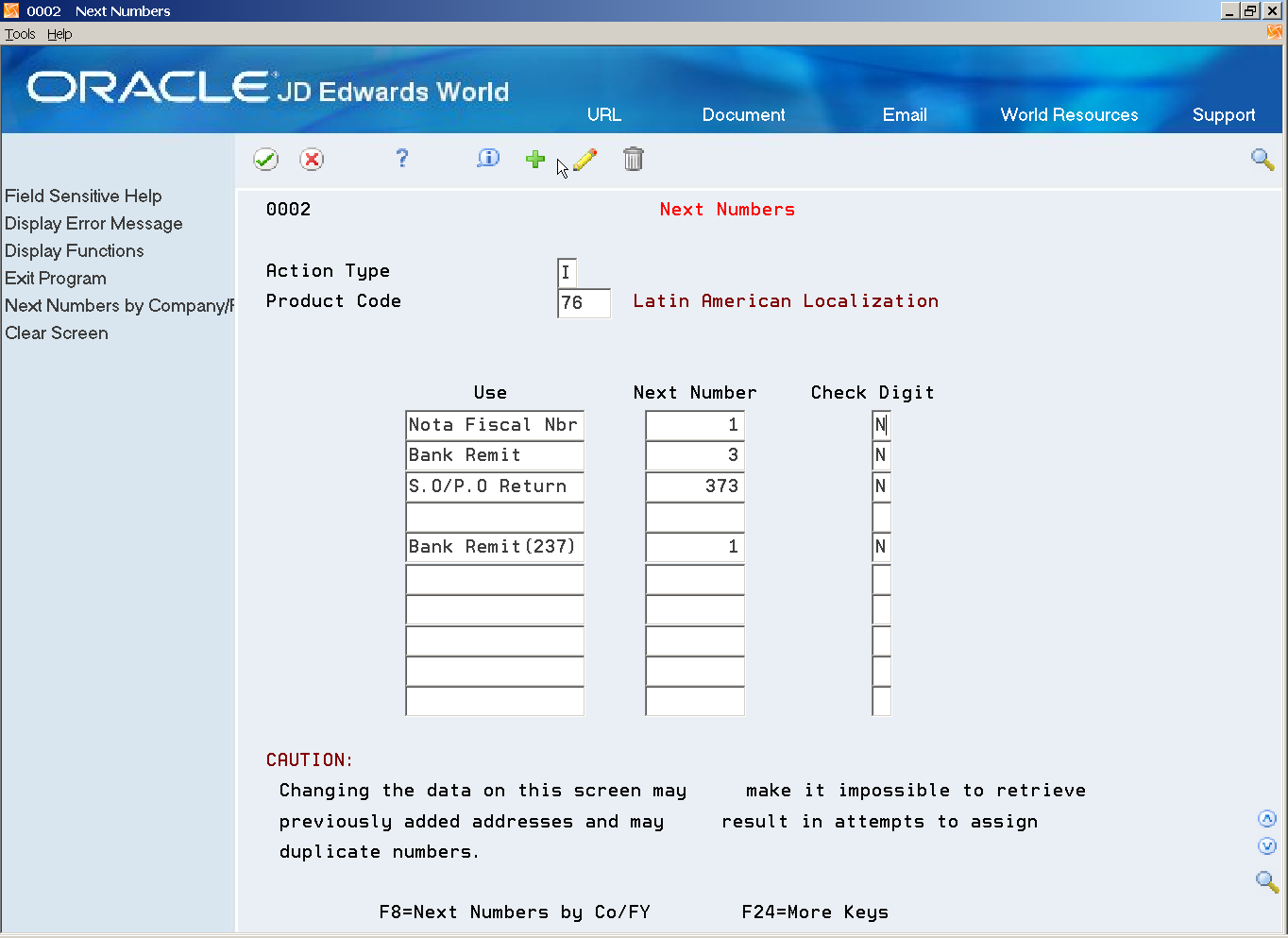1288x938 pixels.
Task: Select Exit Program in sidebar
Action: pos(56,278)
